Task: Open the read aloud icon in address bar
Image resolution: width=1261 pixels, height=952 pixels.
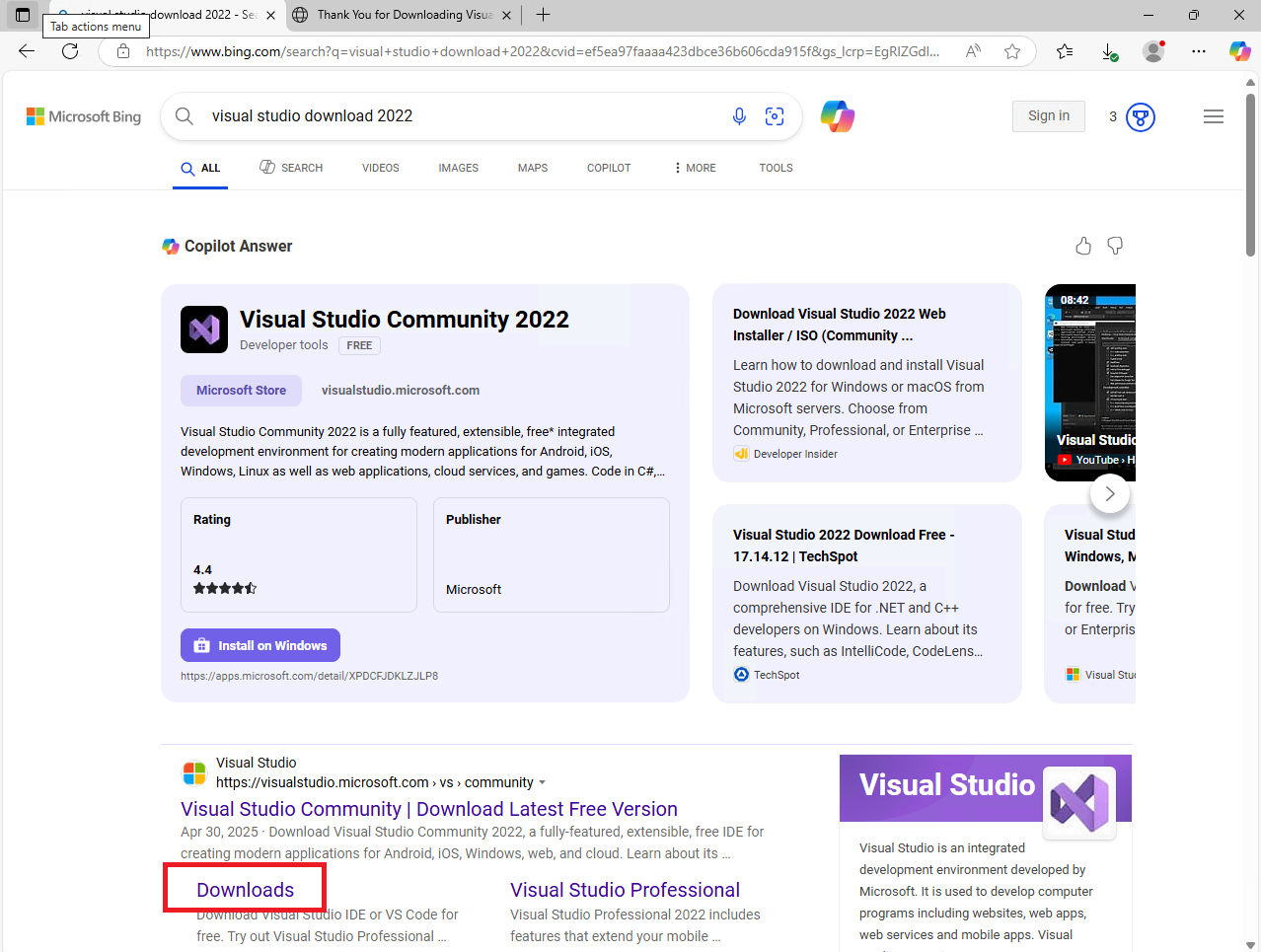Action: (x=973, y=51)
